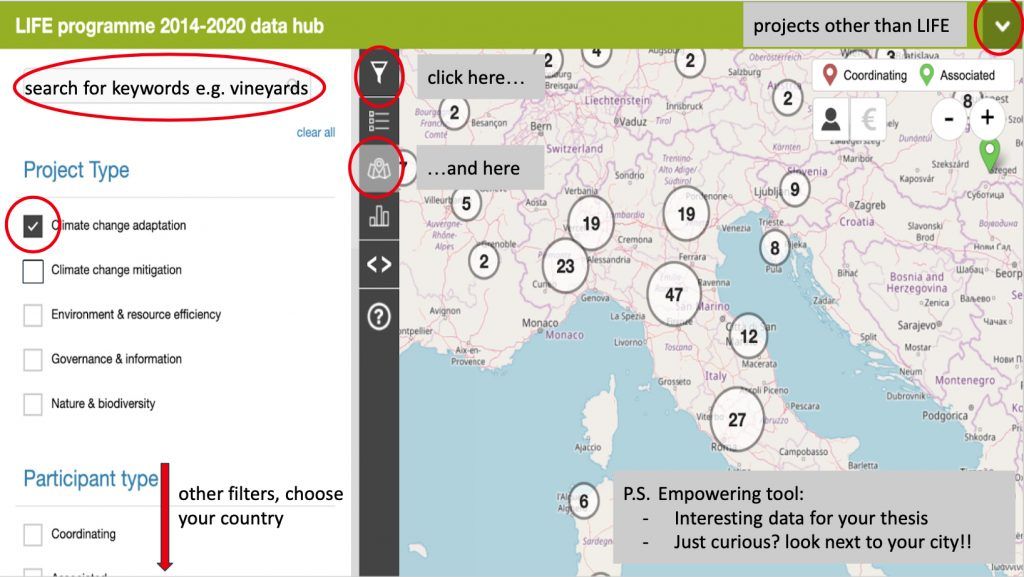
Task: Uncheck Climate change adaptation checkbox
Action: click(x=33, y=226)
